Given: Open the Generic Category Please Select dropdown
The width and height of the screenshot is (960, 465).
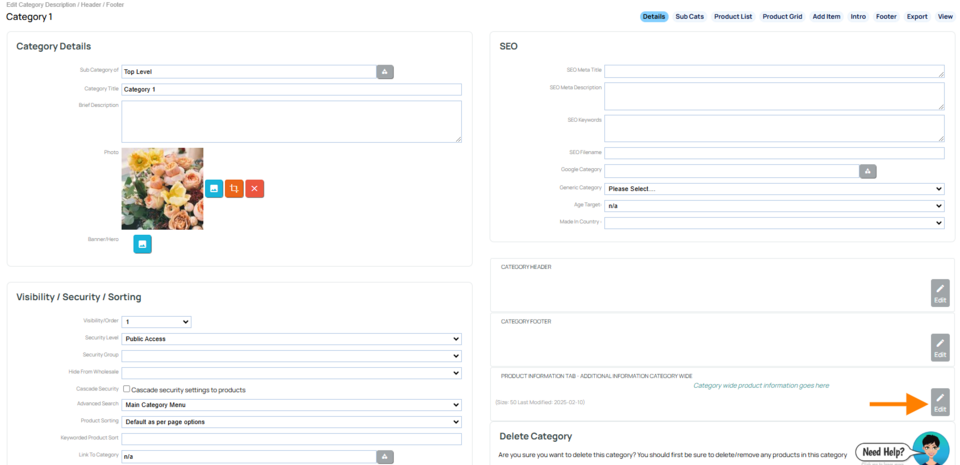Looking at the screenshot, I should pos(774,189).
